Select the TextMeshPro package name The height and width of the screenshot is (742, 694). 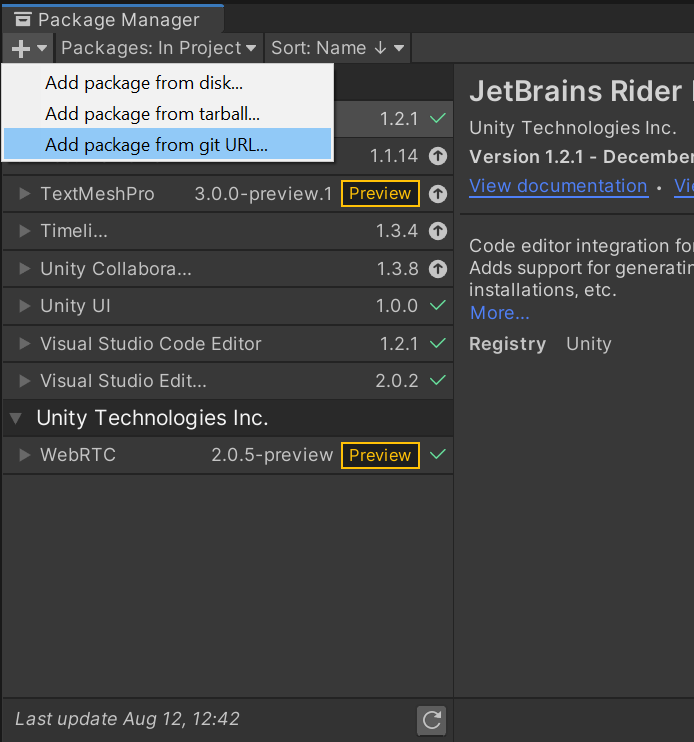tap(97, 194)
